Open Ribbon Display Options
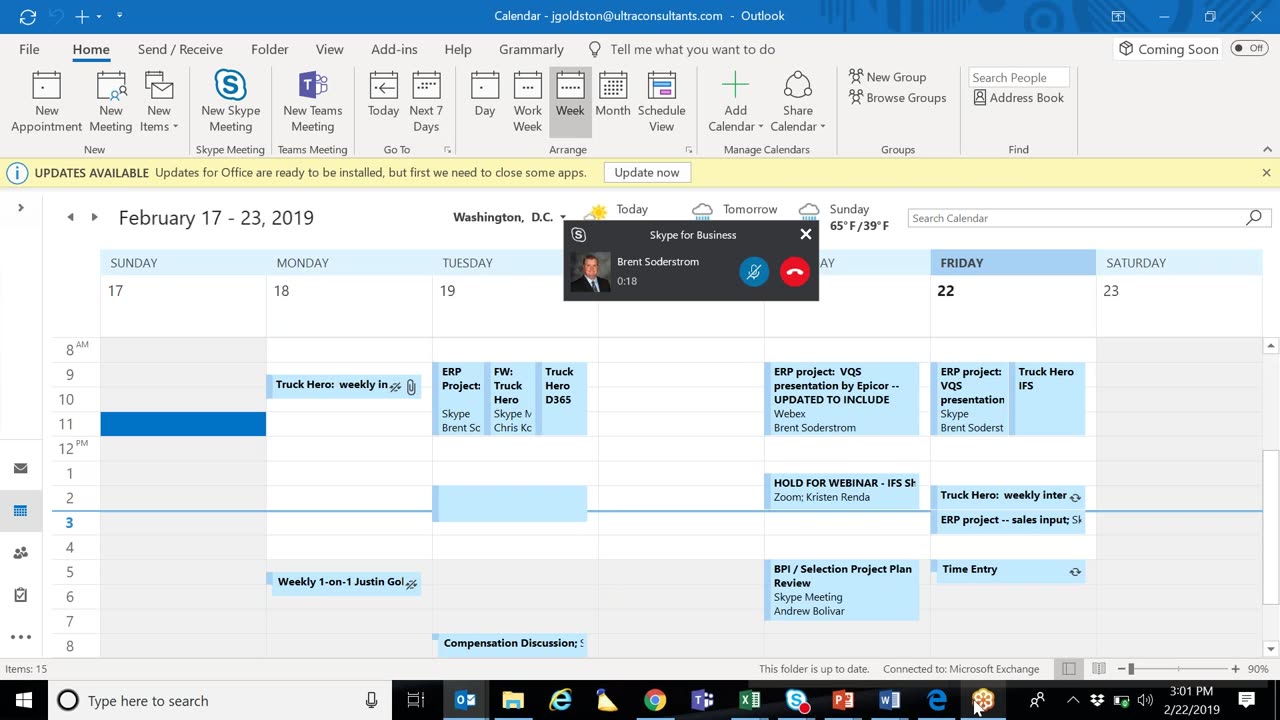Viewport: 1280px width, 720px height. [x=1118, y=16]
